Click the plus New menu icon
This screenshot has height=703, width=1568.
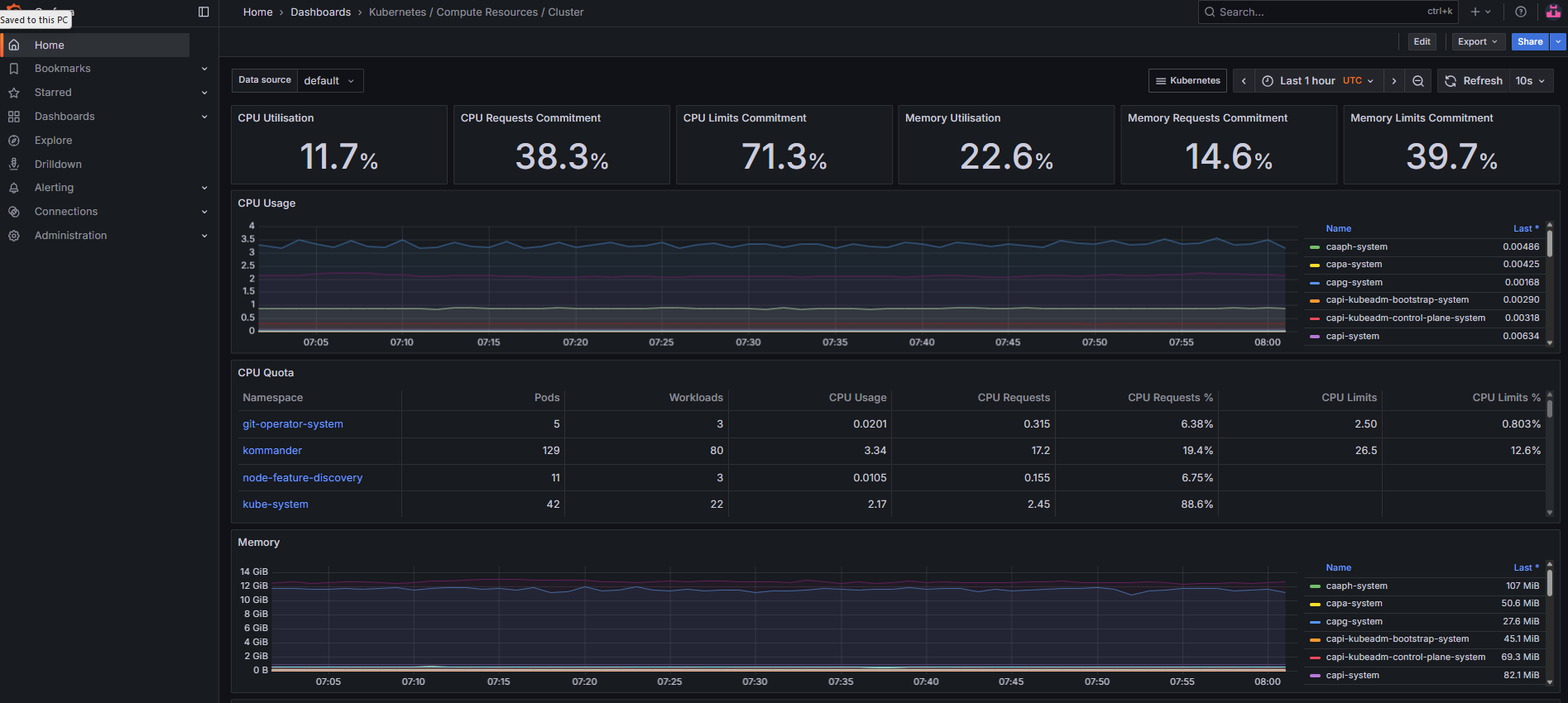coord(1480,12)
